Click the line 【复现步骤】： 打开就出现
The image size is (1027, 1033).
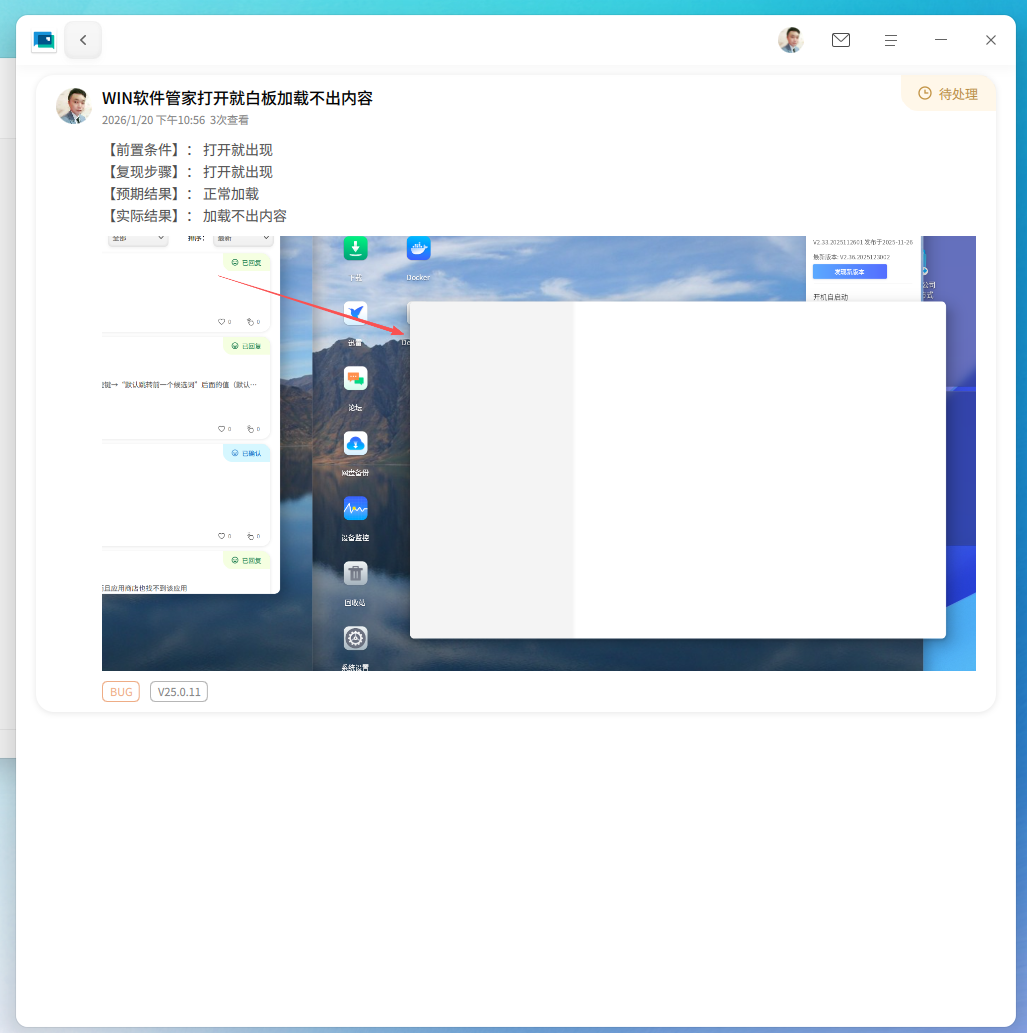[x=188, y=172]
